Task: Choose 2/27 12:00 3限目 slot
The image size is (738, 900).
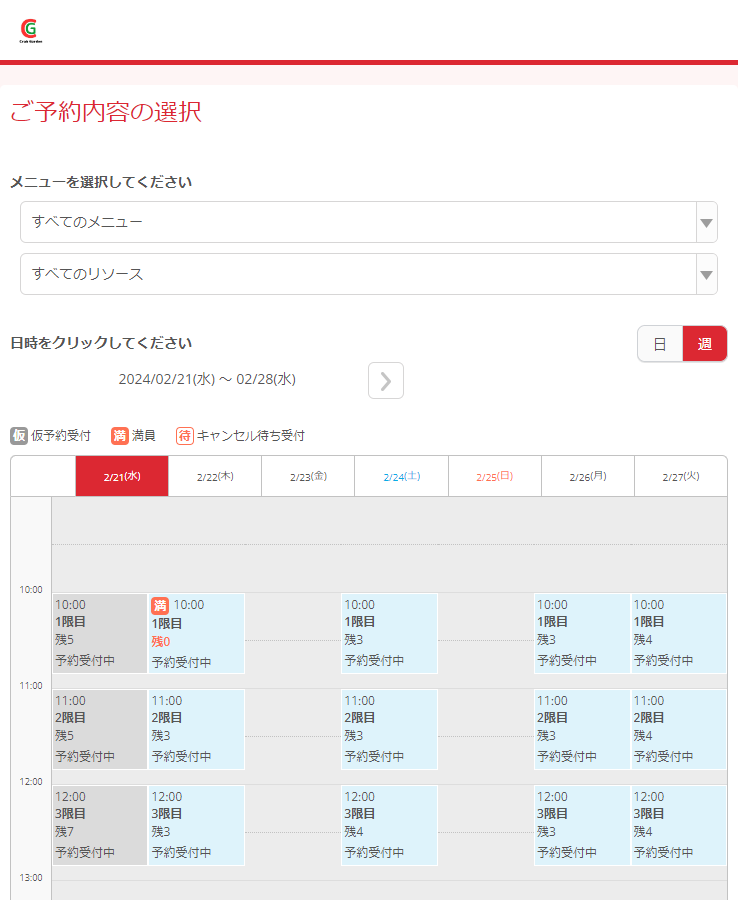Action: (x=678, y=824)
